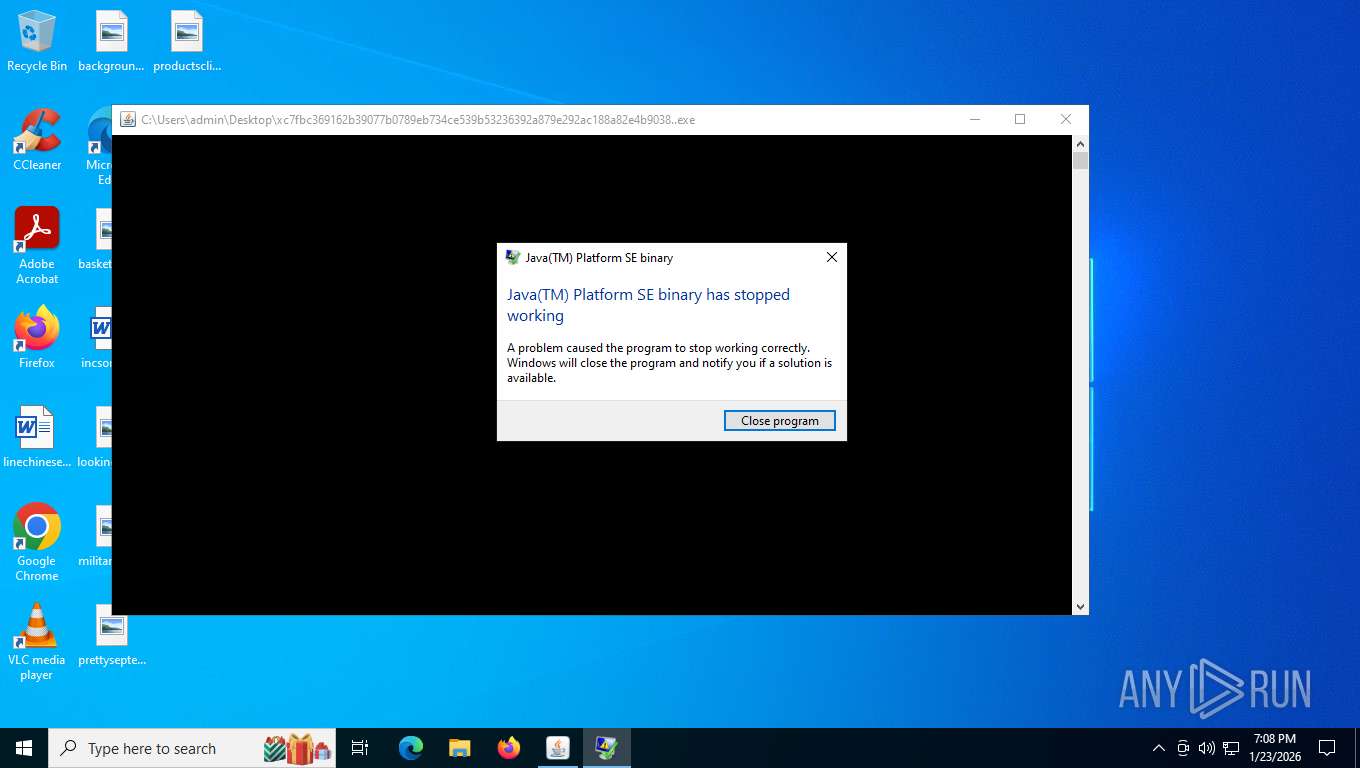This screenshot has height=768, width=1360.
Task: Switch to the Java coffee-cup app on taskbar
Action: (x=557, y=748)
